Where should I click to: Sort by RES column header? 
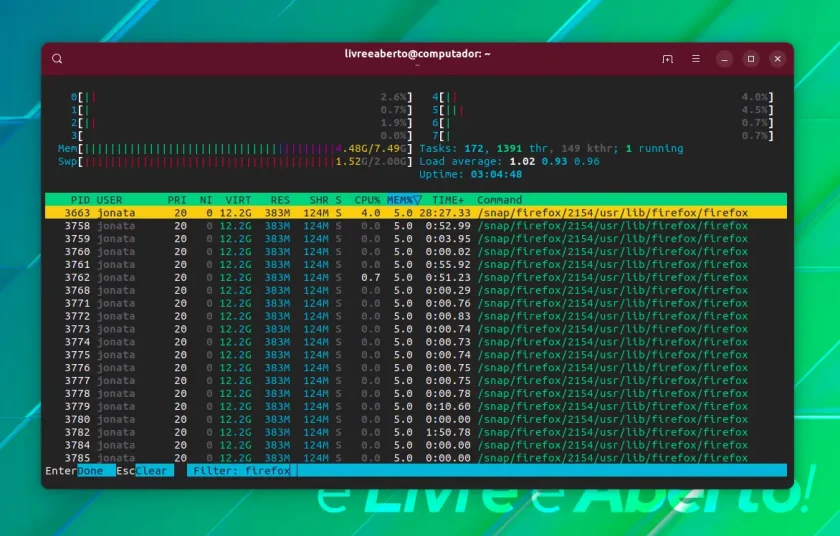280,200
